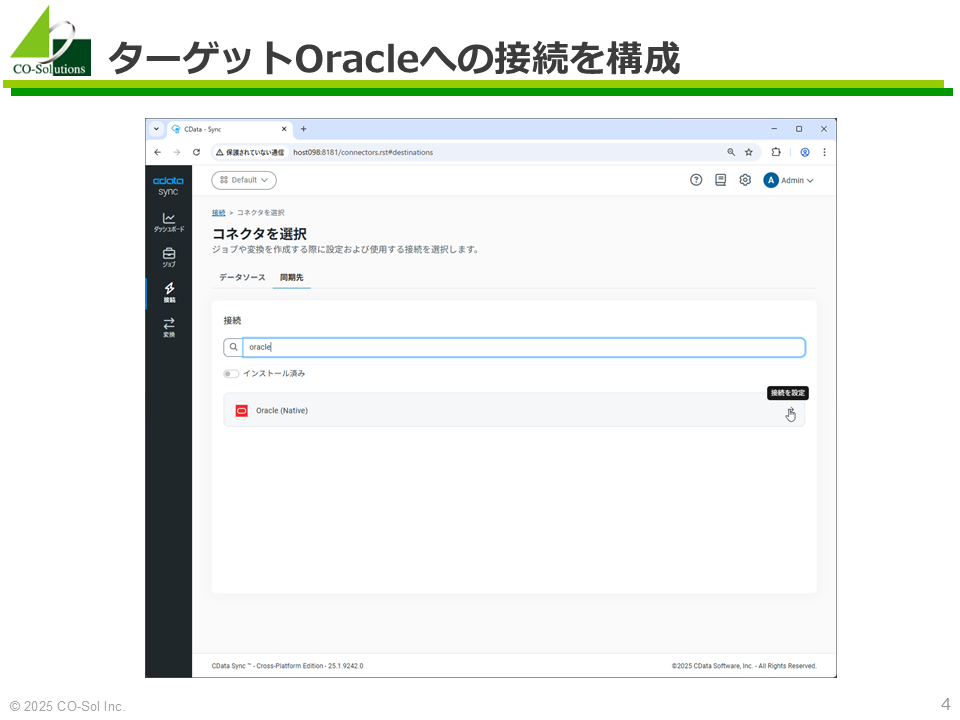Open the ダッシュボード page in the sidebar
960x720 pixels.
click(x=169, y=222)
